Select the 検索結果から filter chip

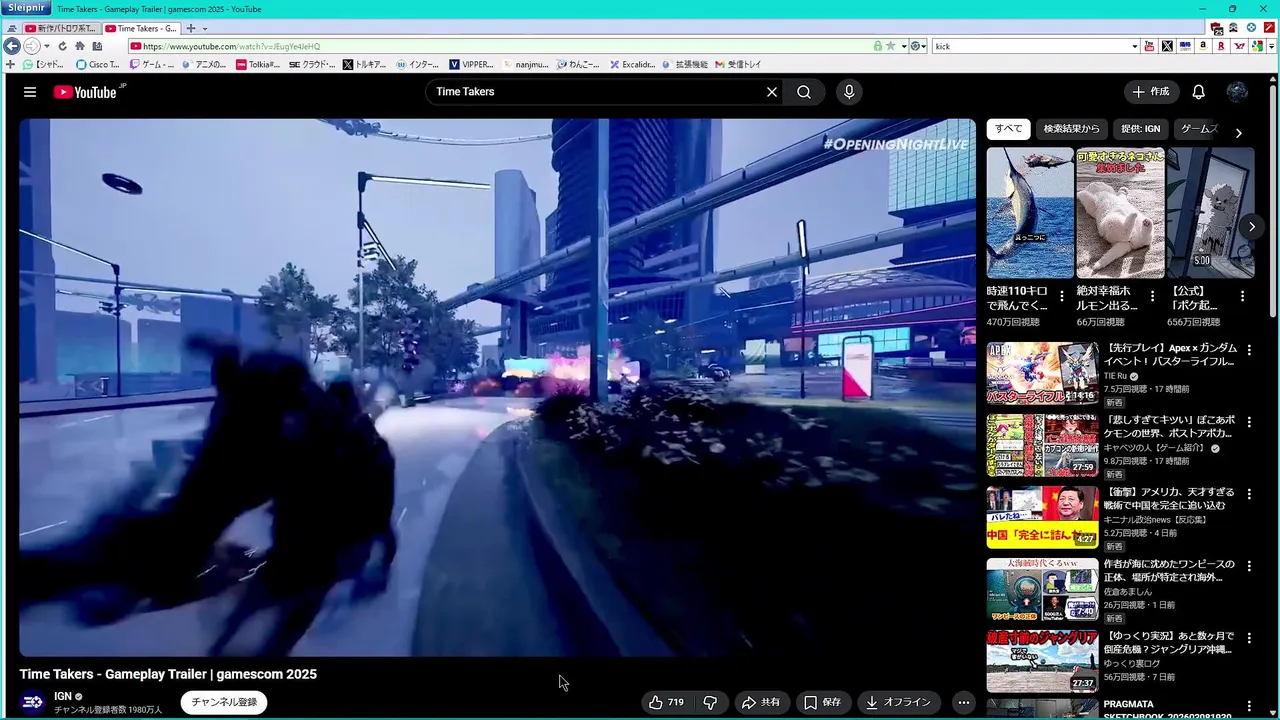tap(1071, 129)
